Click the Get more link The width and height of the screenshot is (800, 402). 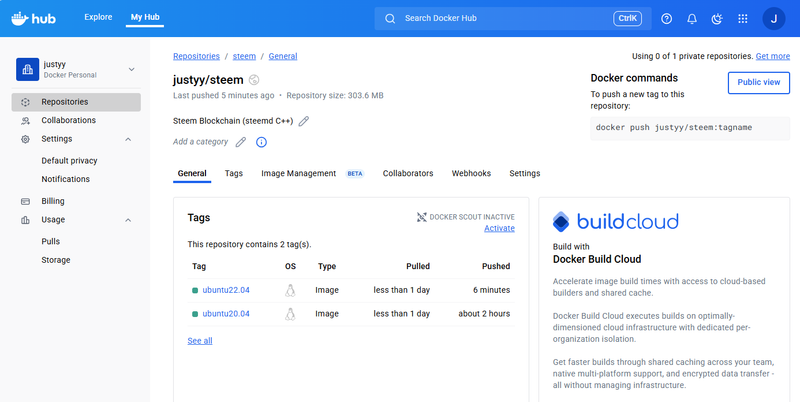point(772,56)
